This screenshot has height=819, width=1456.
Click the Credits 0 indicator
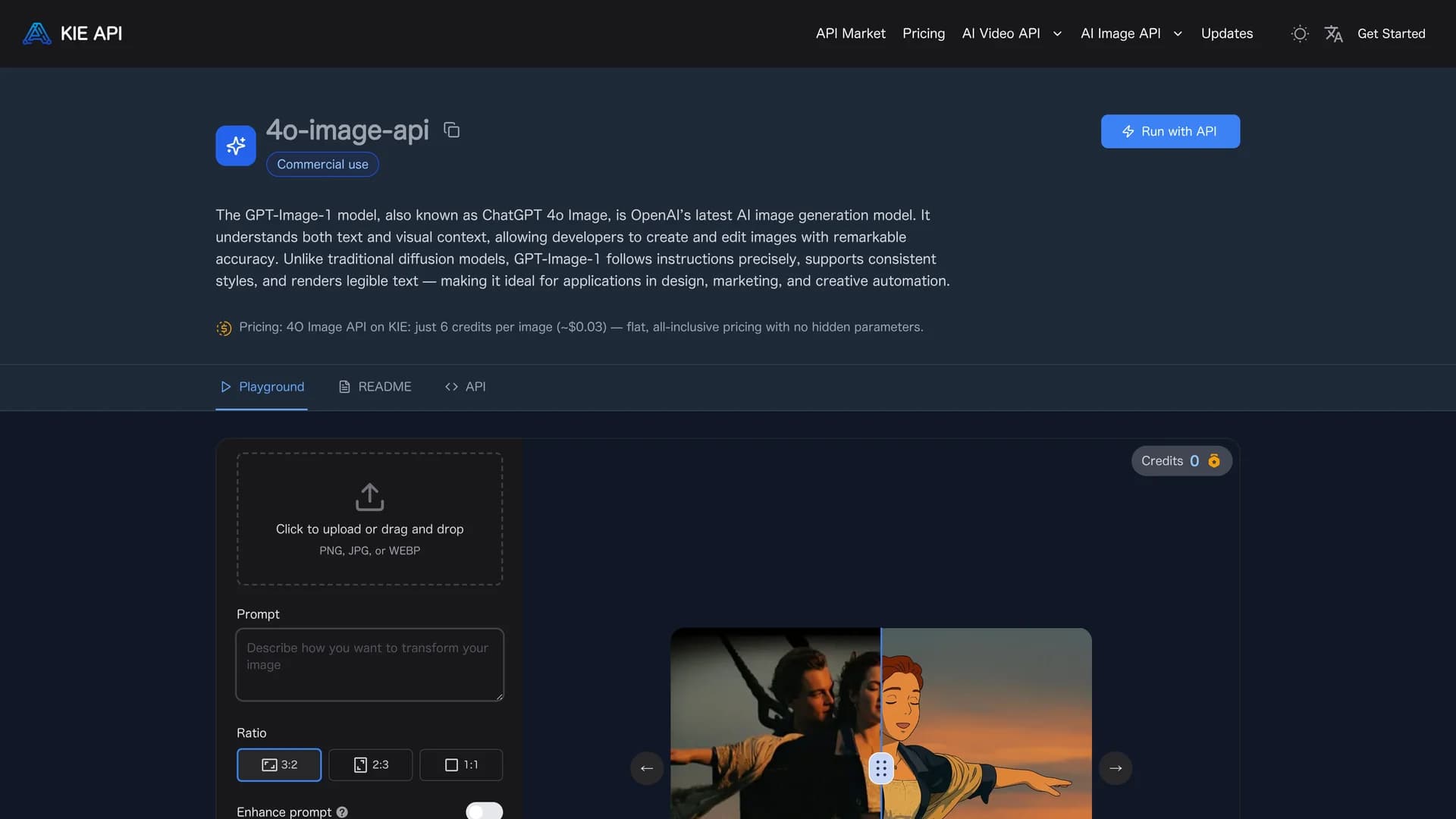[x=1181, y=460]
